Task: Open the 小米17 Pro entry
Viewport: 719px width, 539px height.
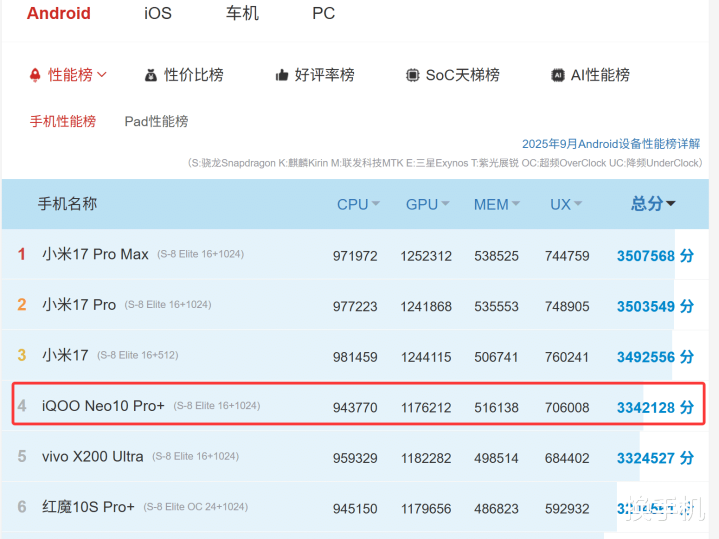Action: click(79, 305)
